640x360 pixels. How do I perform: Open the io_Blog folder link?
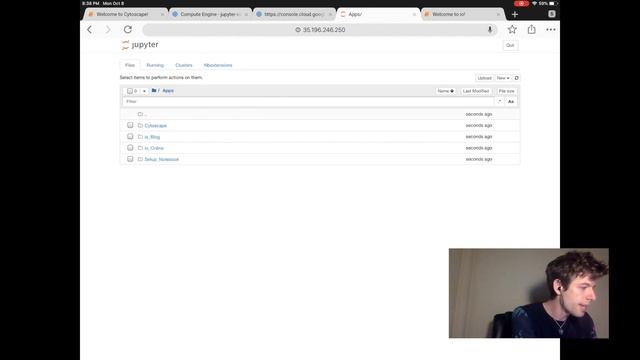(x=152, y=137)
